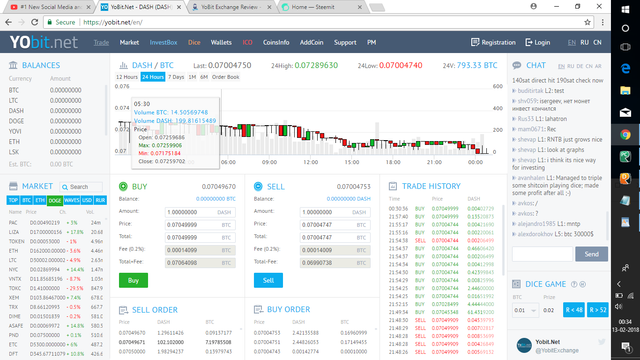Click the Market panel icon
This screenshot has height=360, width=640.
13,186
